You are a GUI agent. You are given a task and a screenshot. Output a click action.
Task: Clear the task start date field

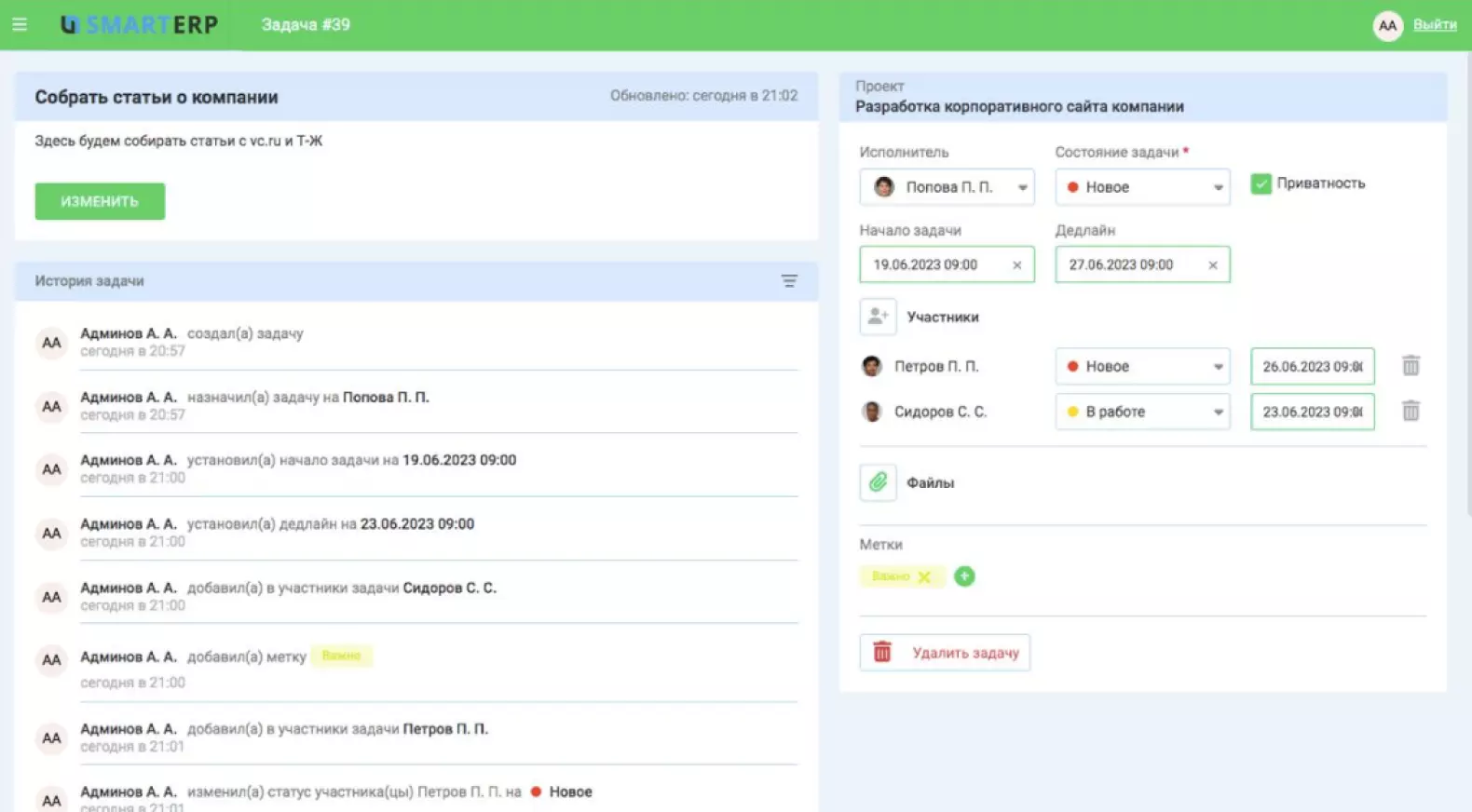click(1016, 265)
